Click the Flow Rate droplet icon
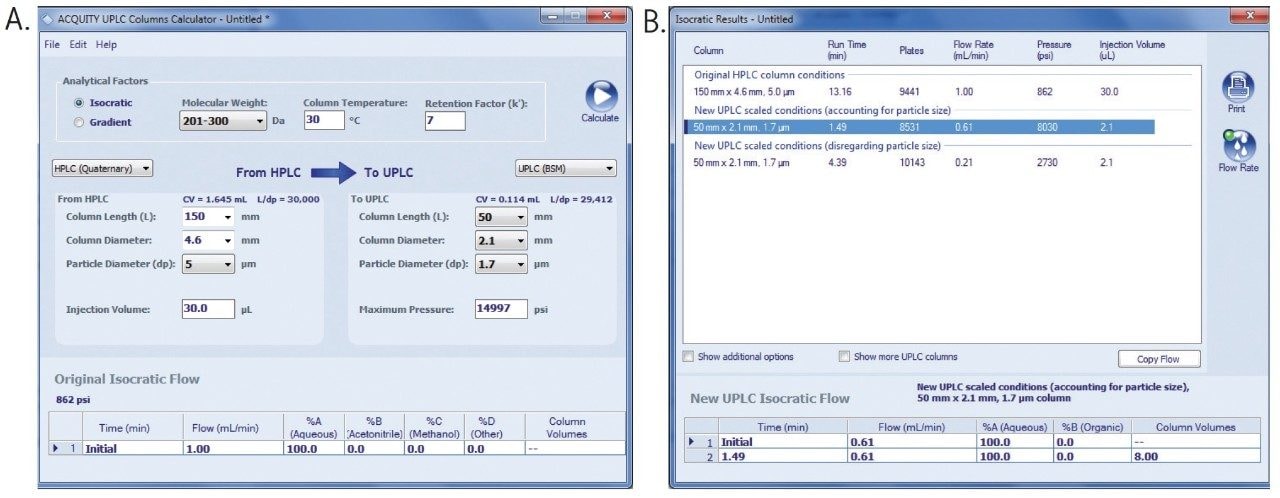This screenshot has height=498, width=1280. pos(1237,146)
